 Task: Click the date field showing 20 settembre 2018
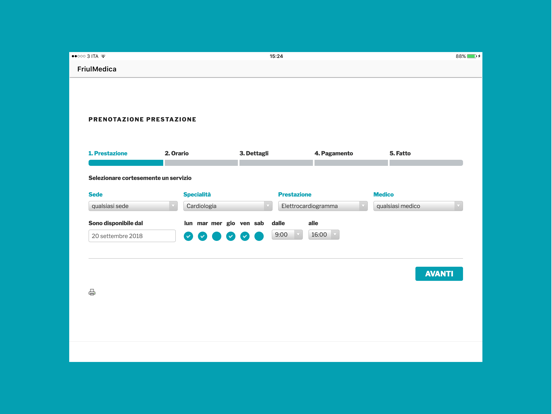pos(132,236)
